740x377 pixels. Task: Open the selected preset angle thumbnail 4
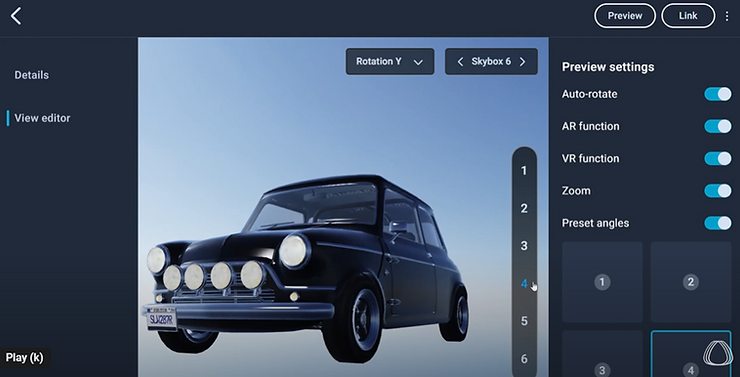tap(690, 354)
